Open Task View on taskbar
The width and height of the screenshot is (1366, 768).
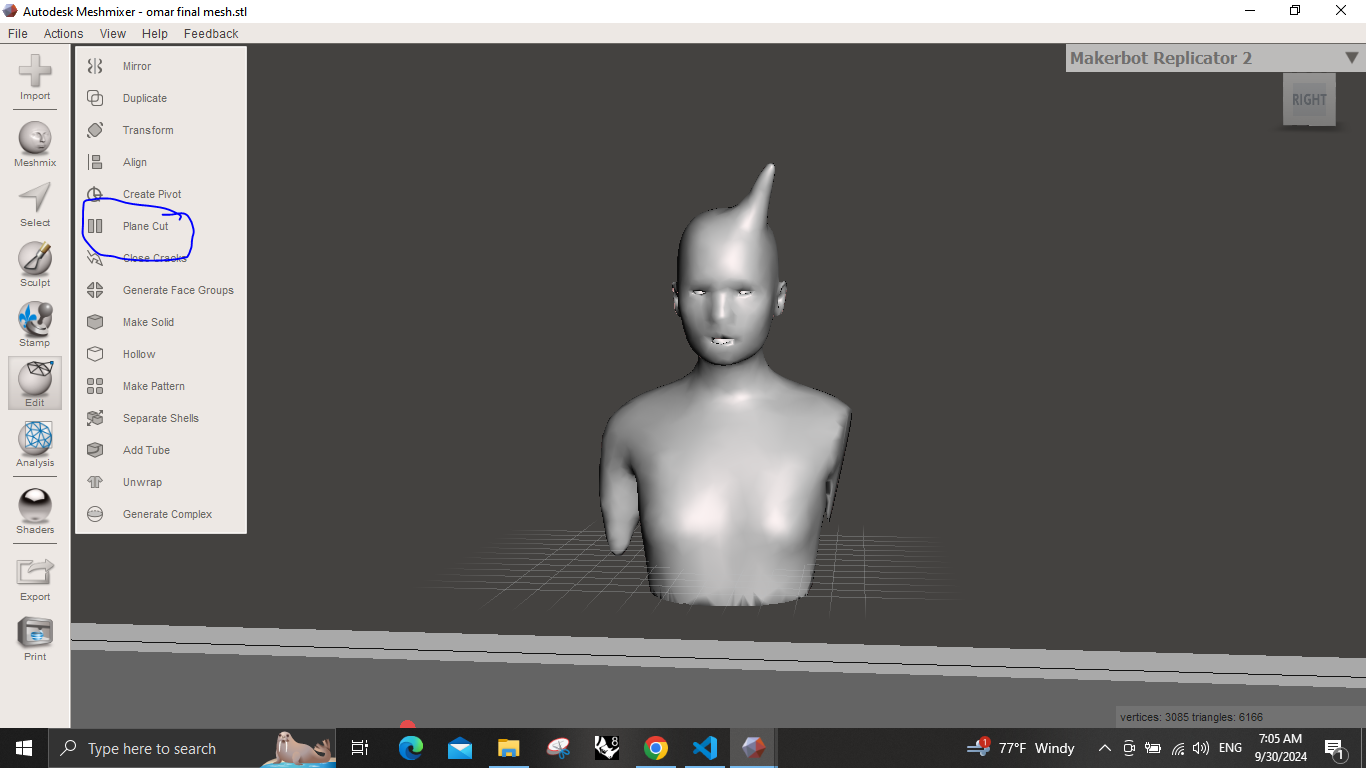360,748
